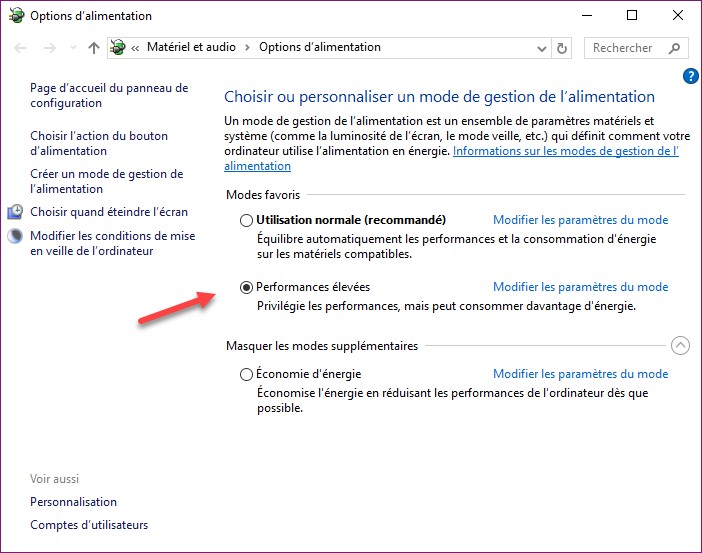The image size is (702, 553).
Task: Click the Modes favoris heading
Action: (x=263, y=195)
